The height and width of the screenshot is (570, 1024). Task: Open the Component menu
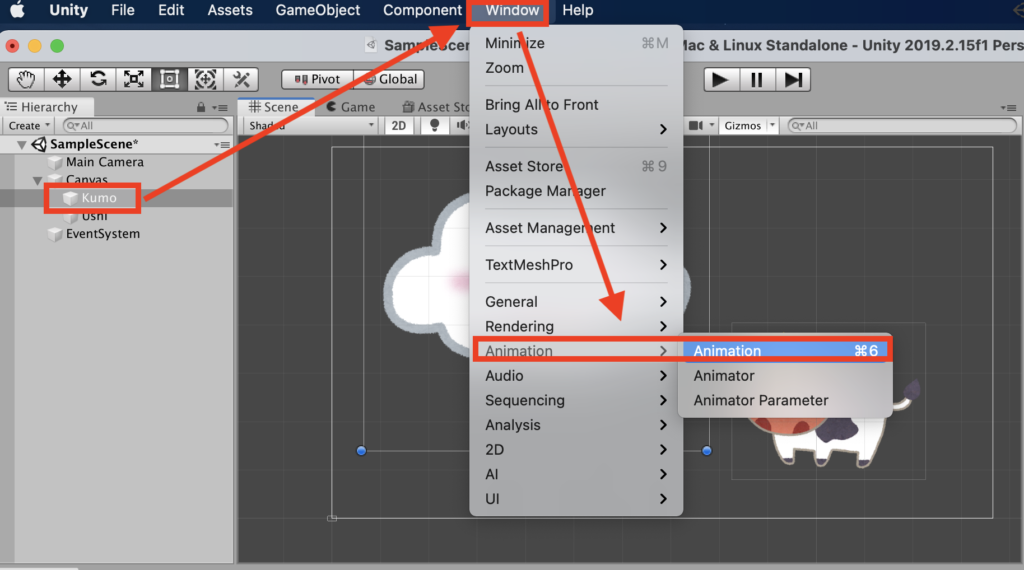pos(422,10)
